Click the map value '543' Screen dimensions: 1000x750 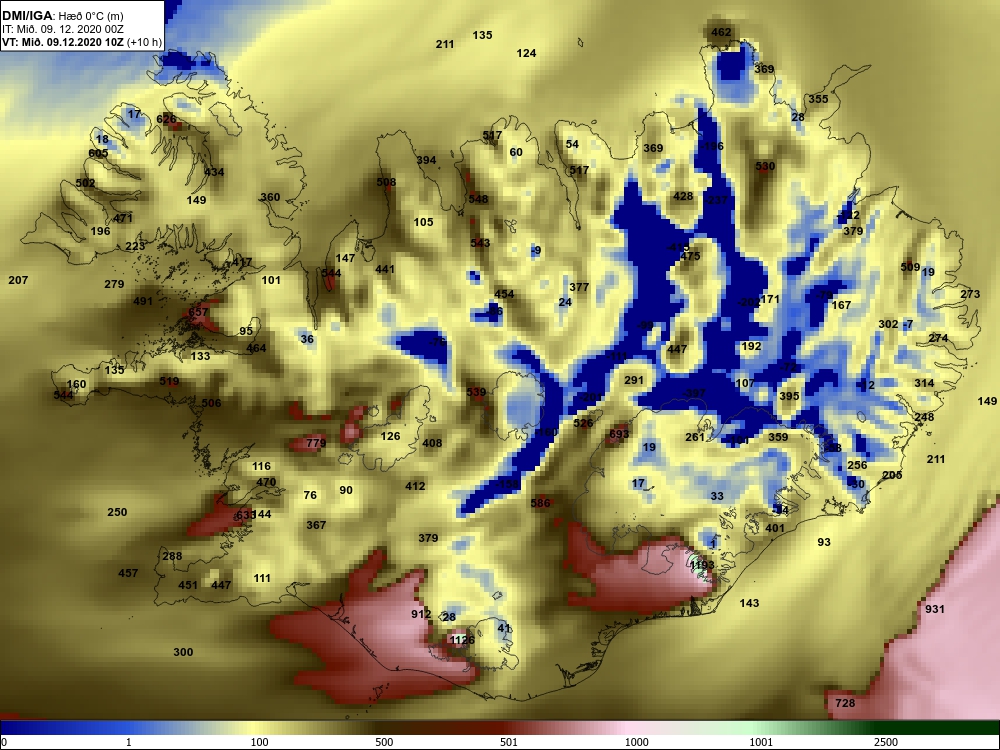click(x=480, y=242)
